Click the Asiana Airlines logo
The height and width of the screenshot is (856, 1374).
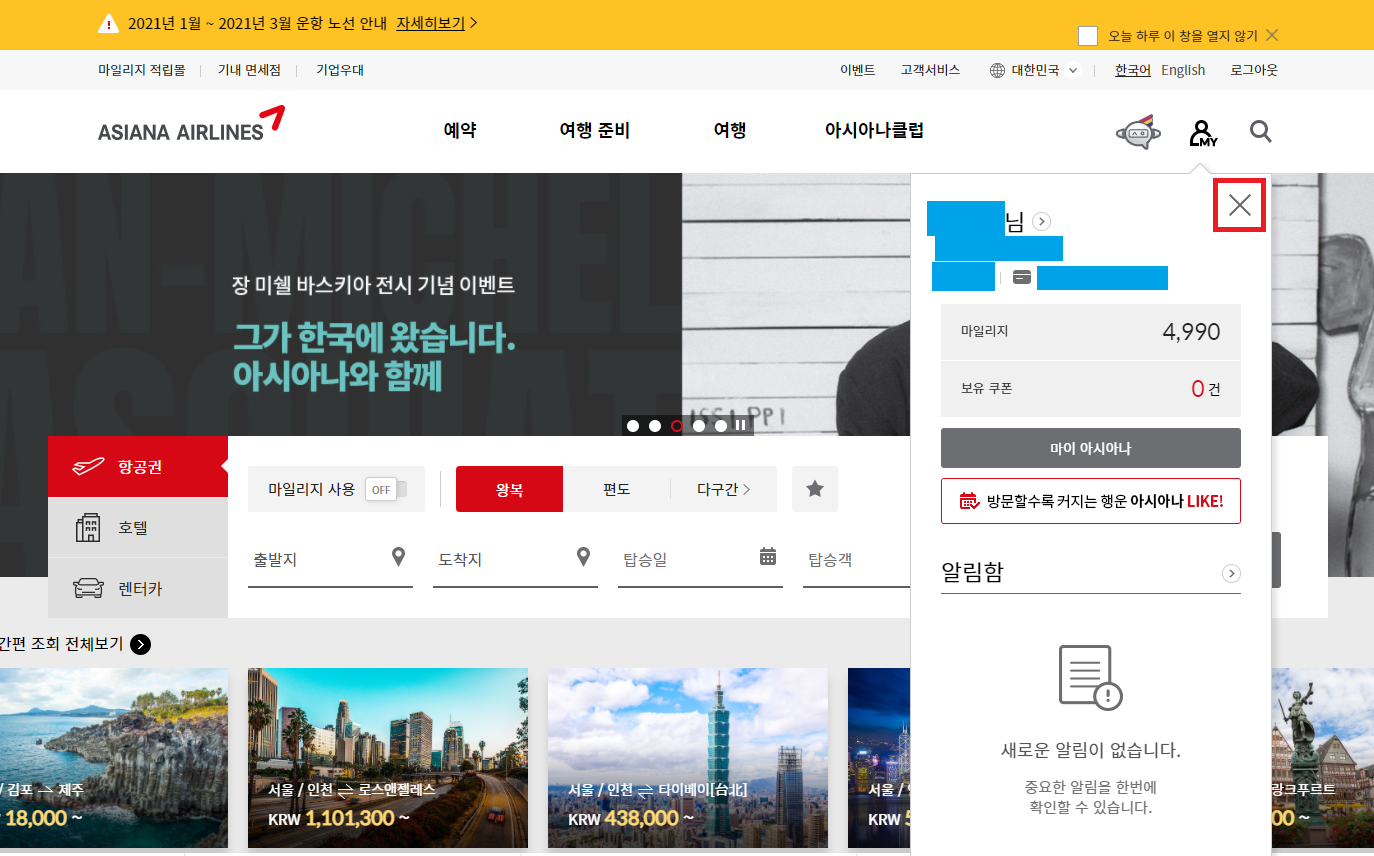tap(191, 124)
